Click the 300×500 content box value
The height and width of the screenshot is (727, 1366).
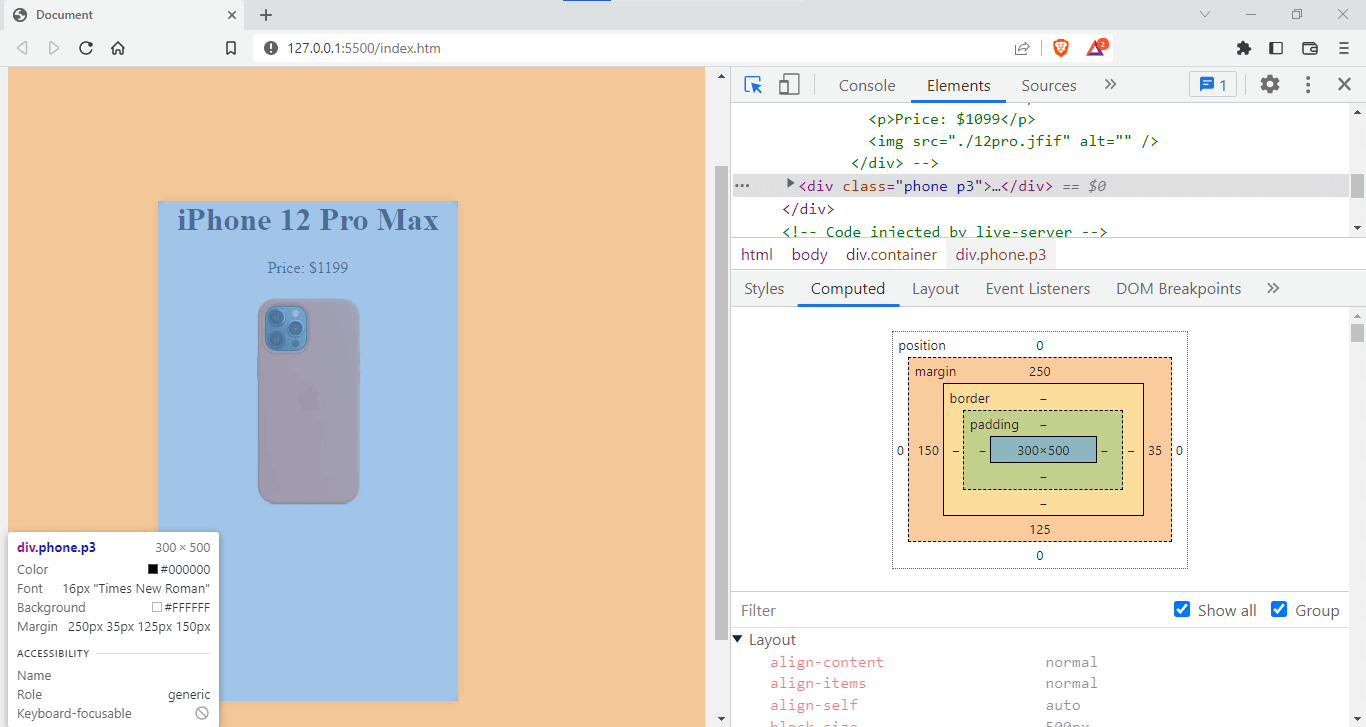pos(1043,450)
